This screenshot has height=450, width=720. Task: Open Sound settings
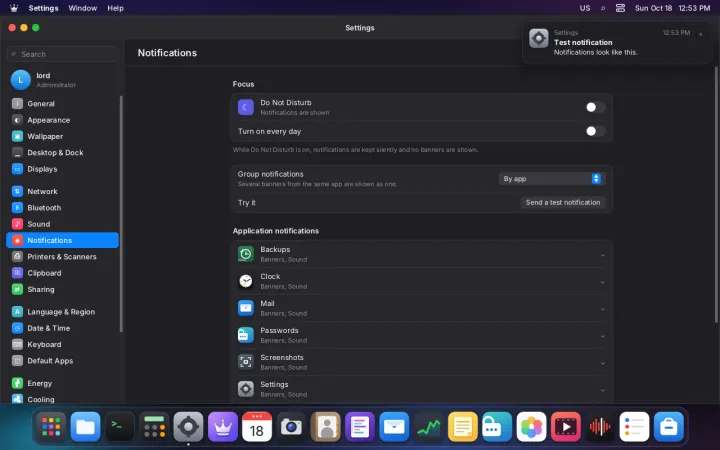pyautogui.click(x=62, y=224)
